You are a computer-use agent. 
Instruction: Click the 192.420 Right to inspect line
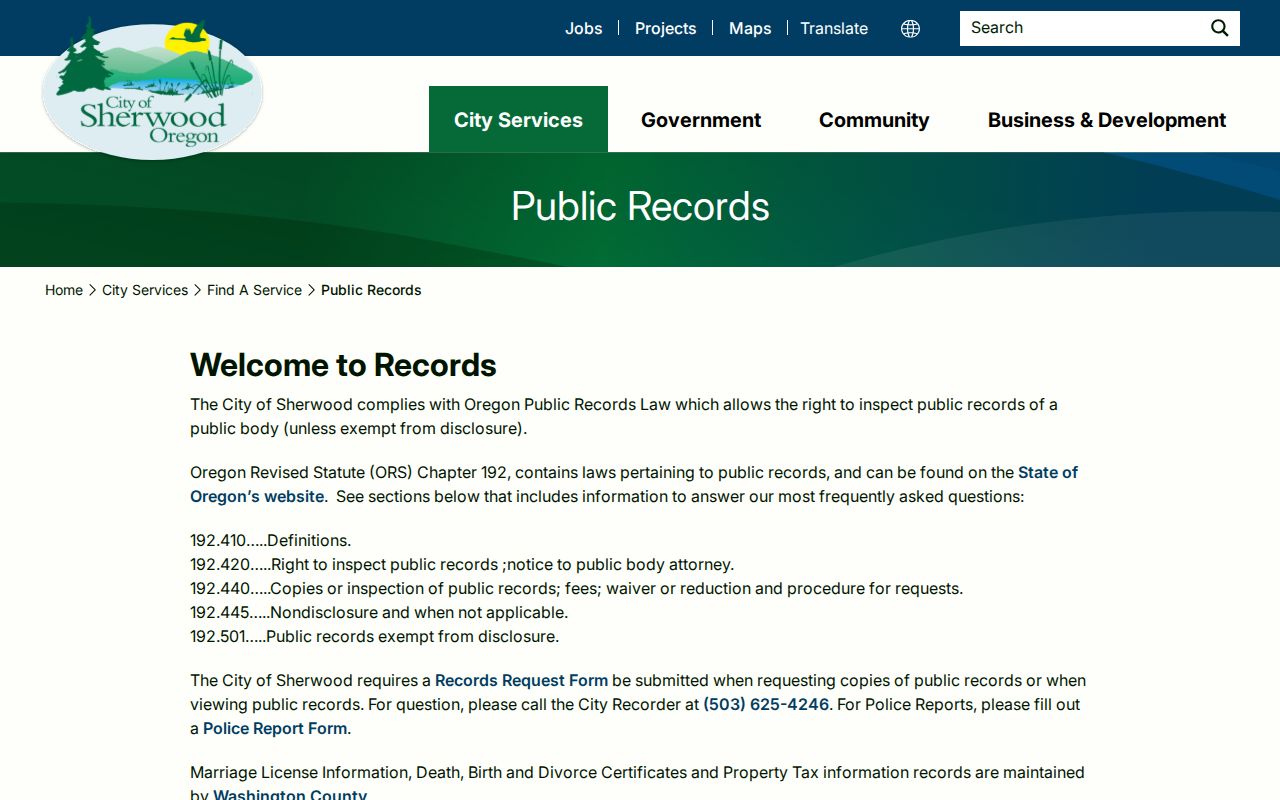[x=462, y=564]
